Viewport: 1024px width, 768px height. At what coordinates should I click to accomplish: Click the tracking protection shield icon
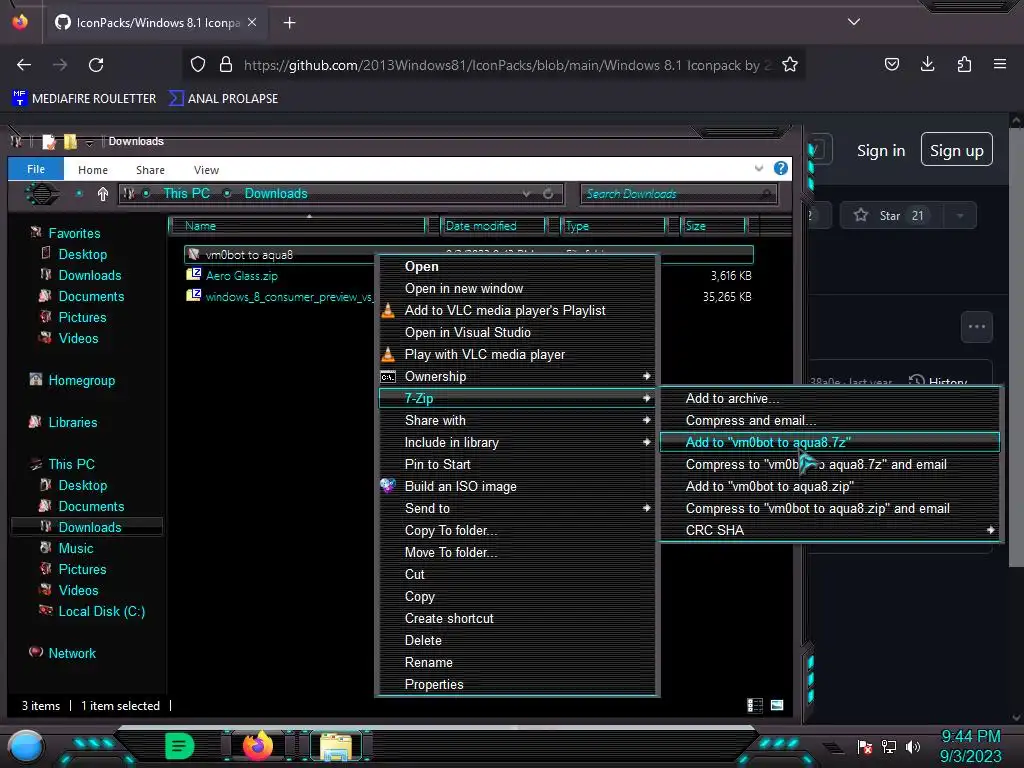pos(198,64)
